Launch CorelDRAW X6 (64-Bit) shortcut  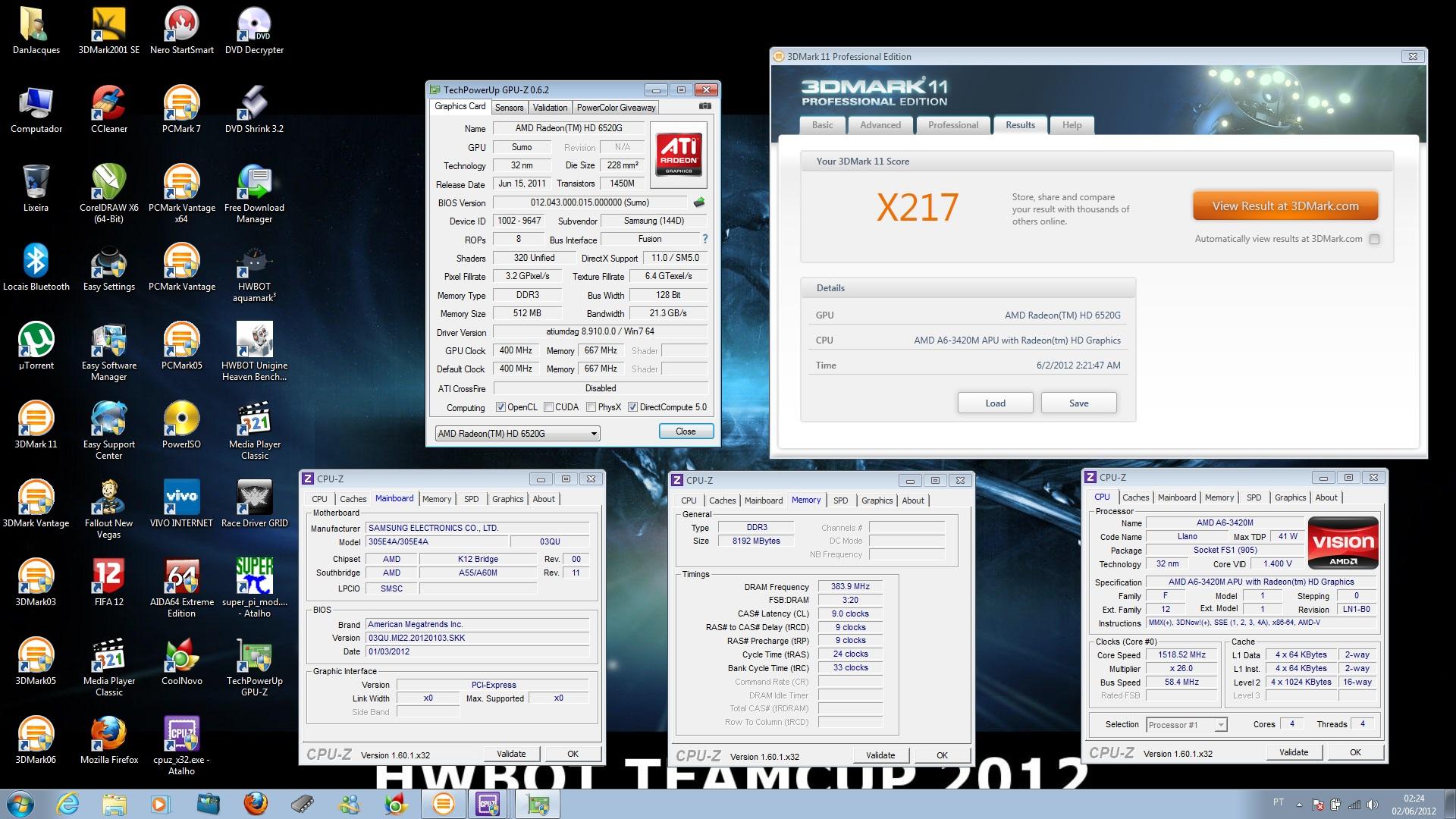pos(108,193)
